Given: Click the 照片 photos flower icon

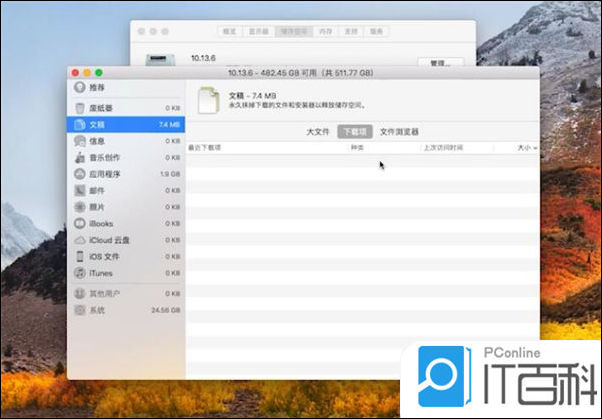Looking at the screenshot, I should [80, 207].
